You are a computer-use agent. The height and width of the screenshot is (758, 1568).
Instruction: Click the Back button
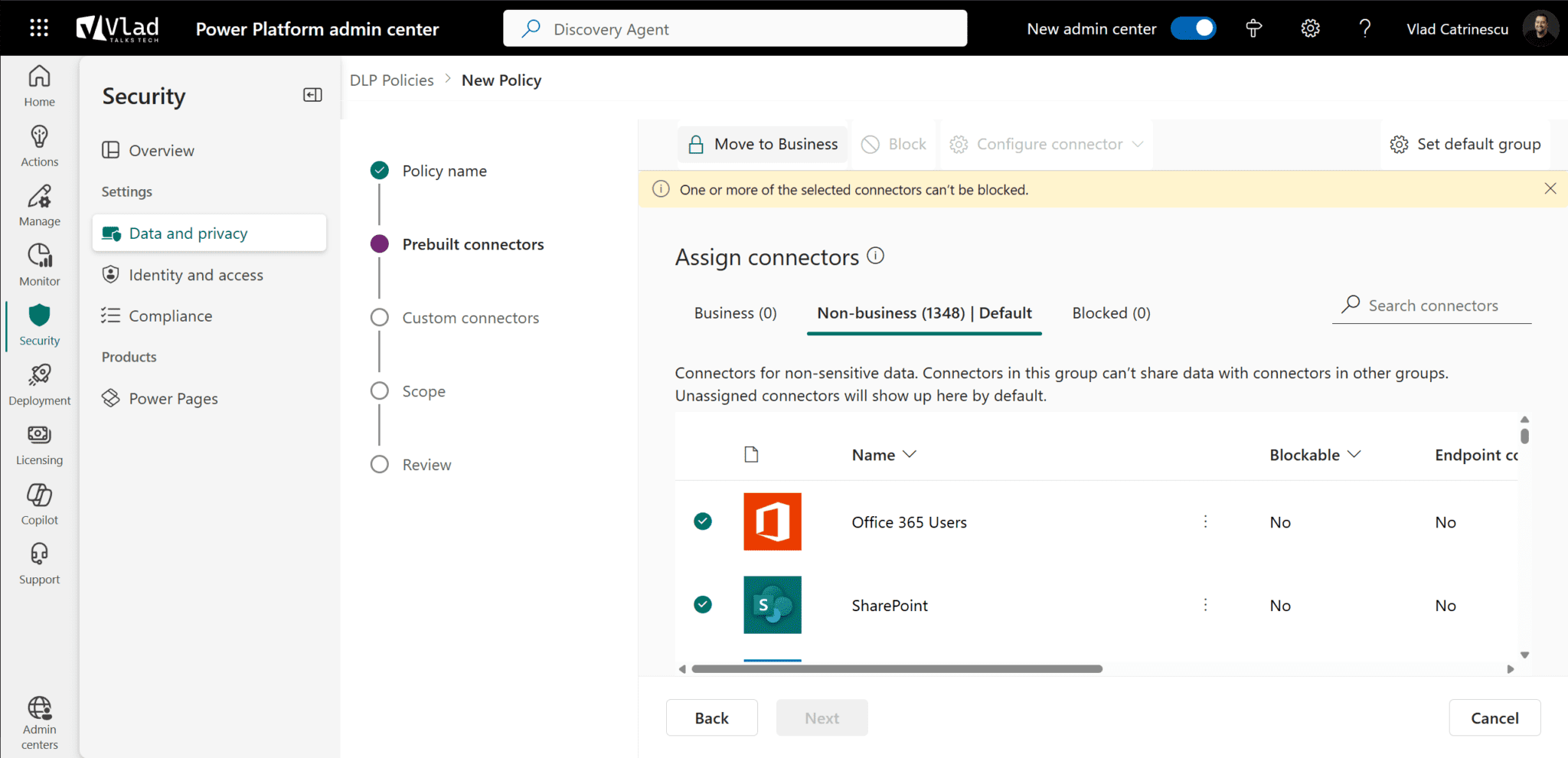pyautogui.click(x=711, y=717)
